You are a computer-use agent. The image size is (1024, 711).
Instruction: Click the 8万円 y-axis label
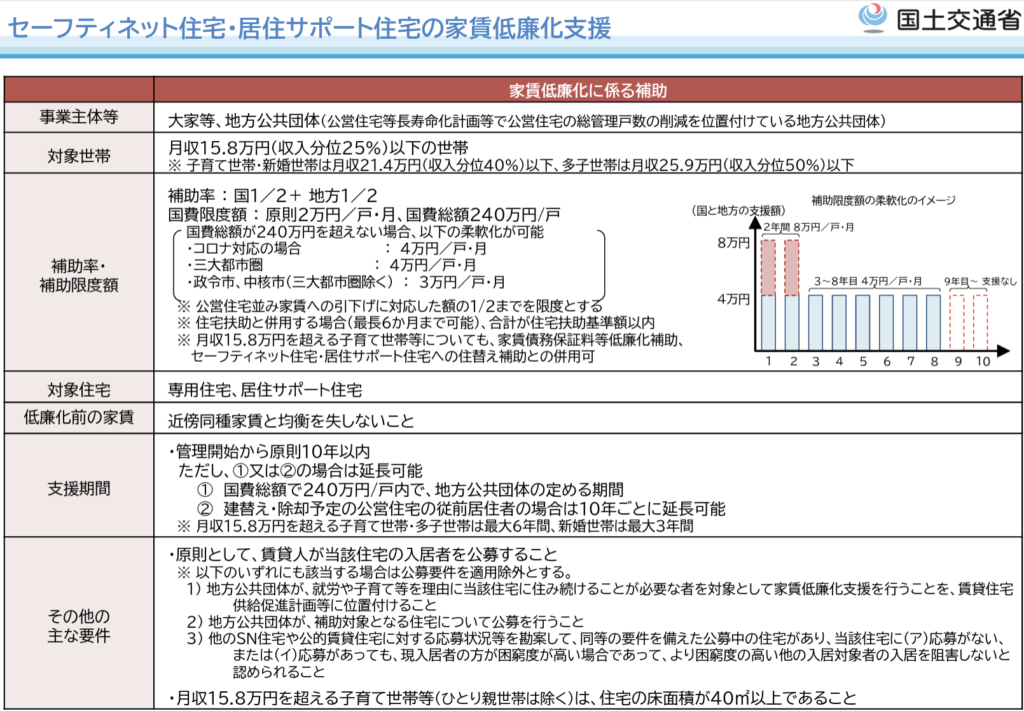pyautogui.click(x=733, y=242)
